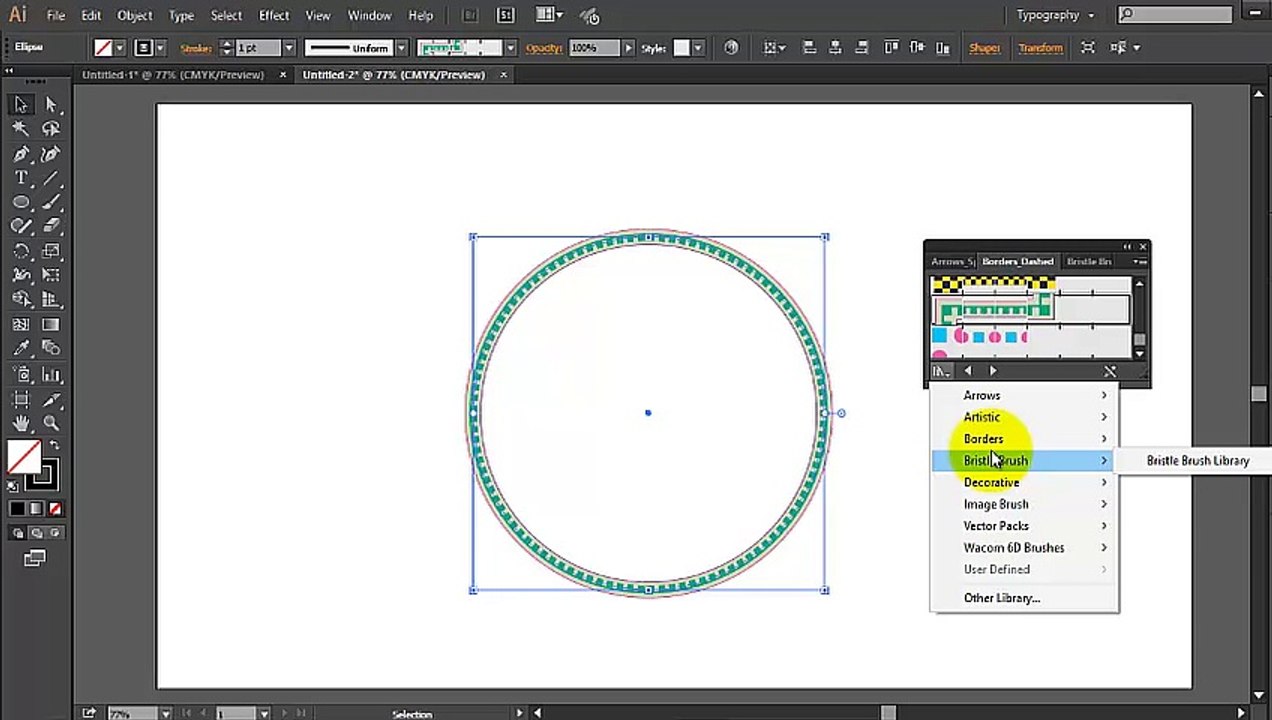
Task: Set paint mode to None
Action: pyautogui.click(x=55, y=509)
